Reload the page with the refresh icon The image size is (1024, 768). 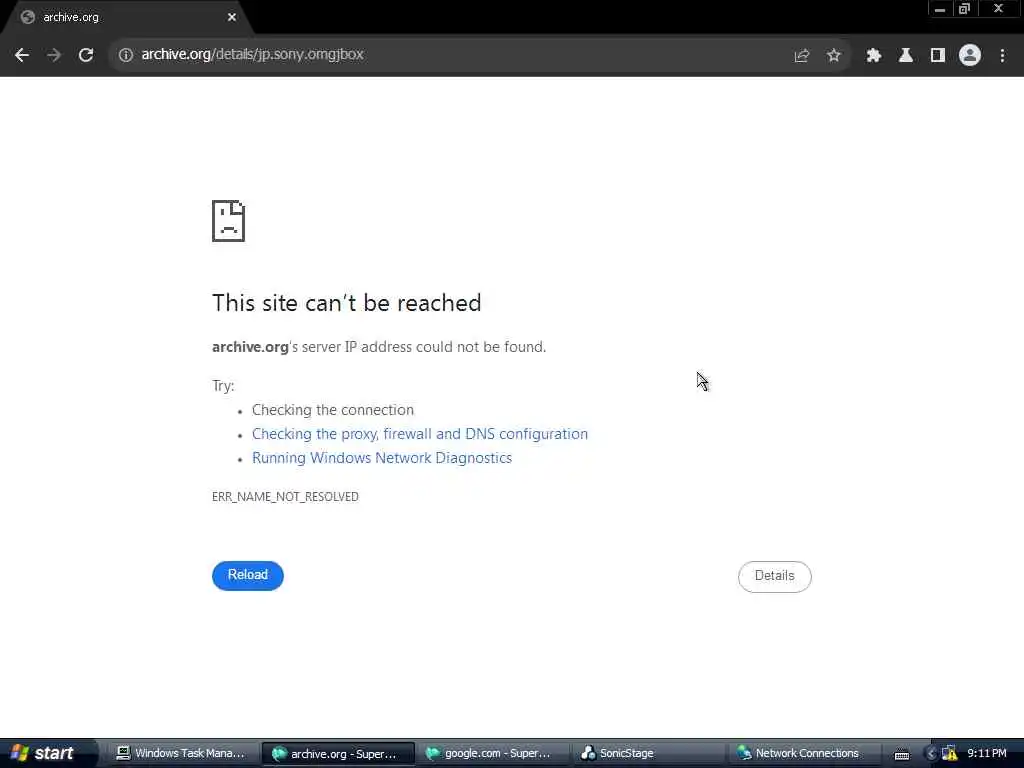pos(86,55)
